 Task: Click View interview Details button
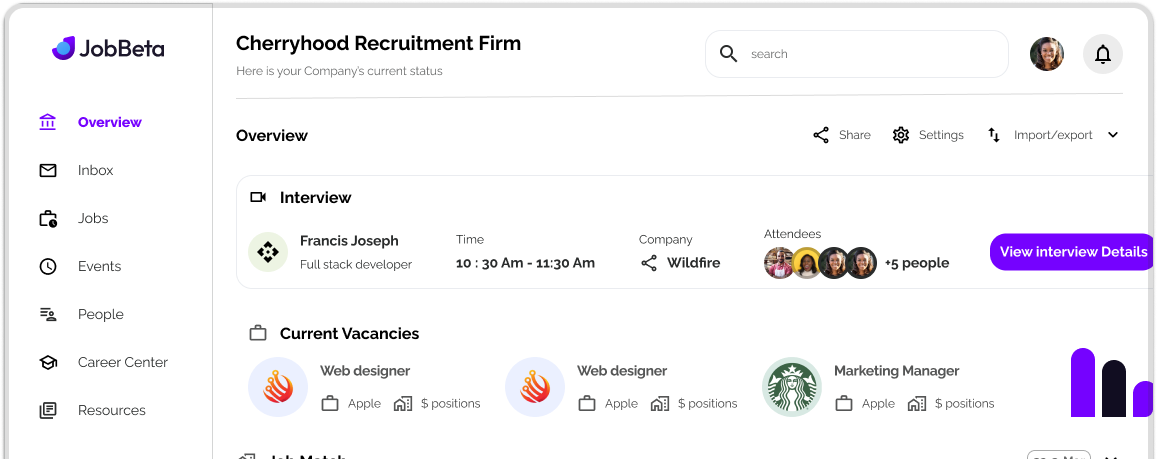(x=1072, y=252)
